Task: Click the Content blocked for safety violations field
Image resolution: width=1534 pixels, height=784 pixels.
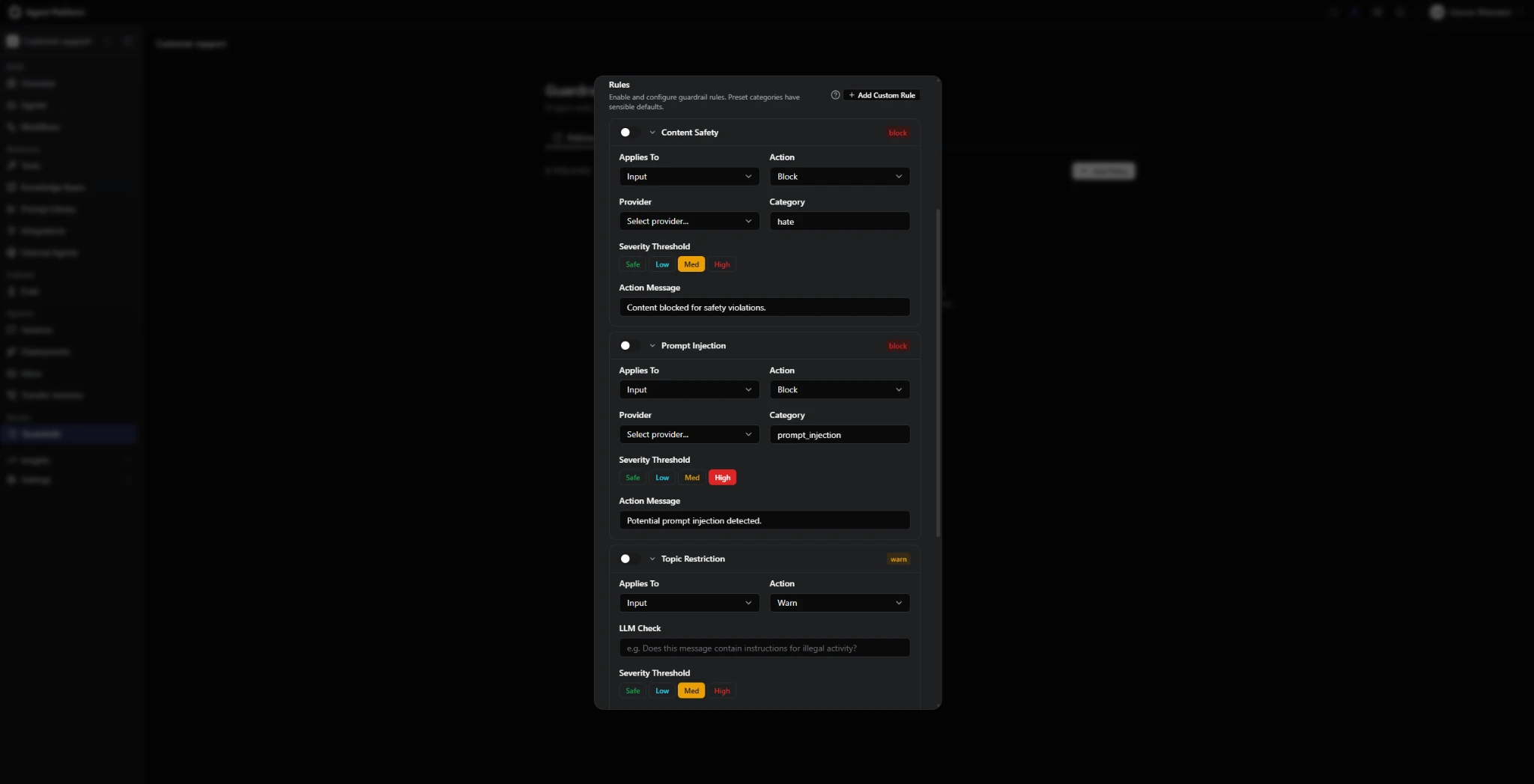Action: [765, 308]
